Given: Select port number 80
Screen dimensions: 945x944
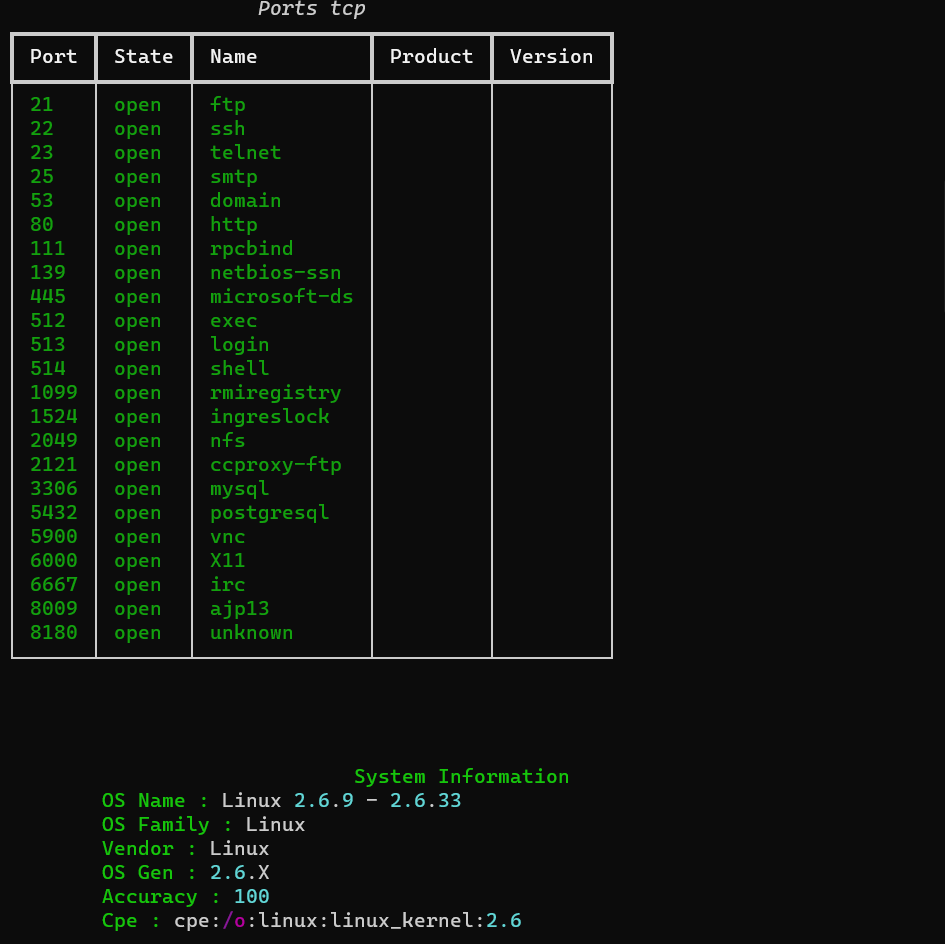Looking at the screenshot, I should [x=42, y=225].
